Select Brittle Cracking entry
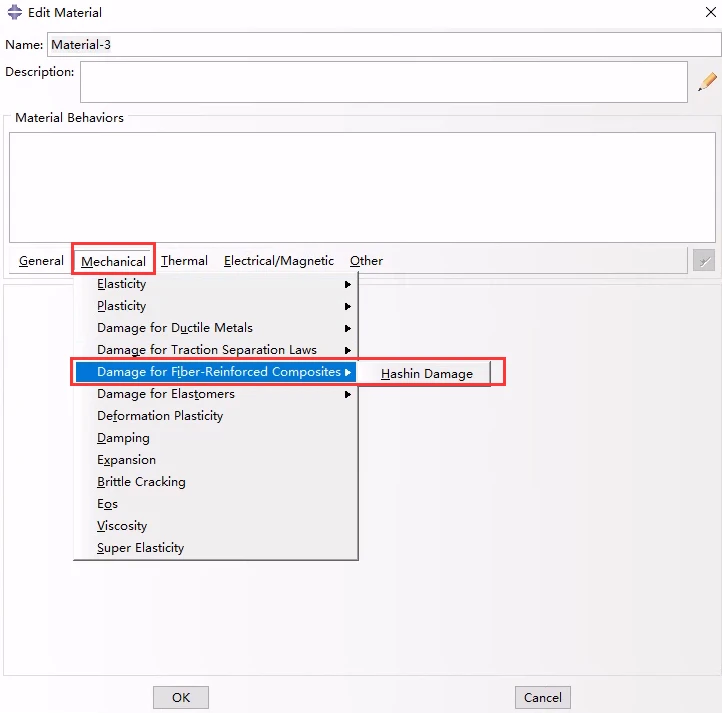The image size is (722, 713). pos(216,482)
